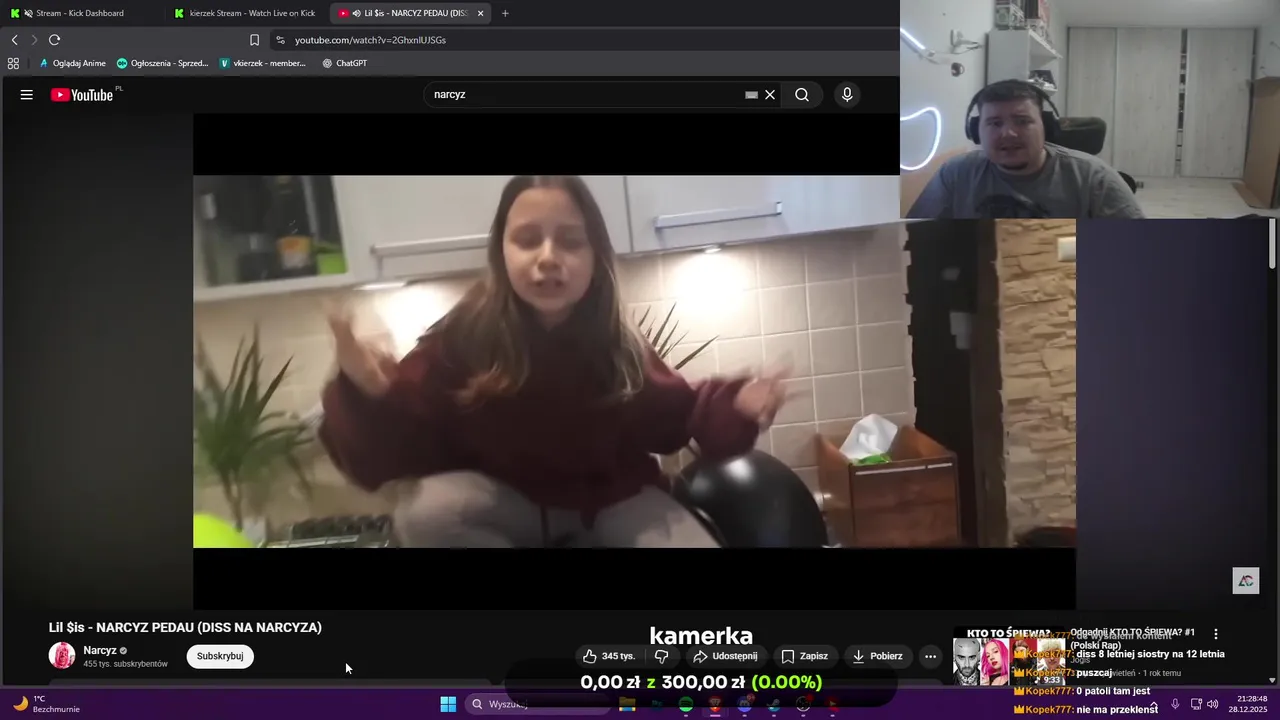View site information next to the URL
1280x720 pixels.
280,40
